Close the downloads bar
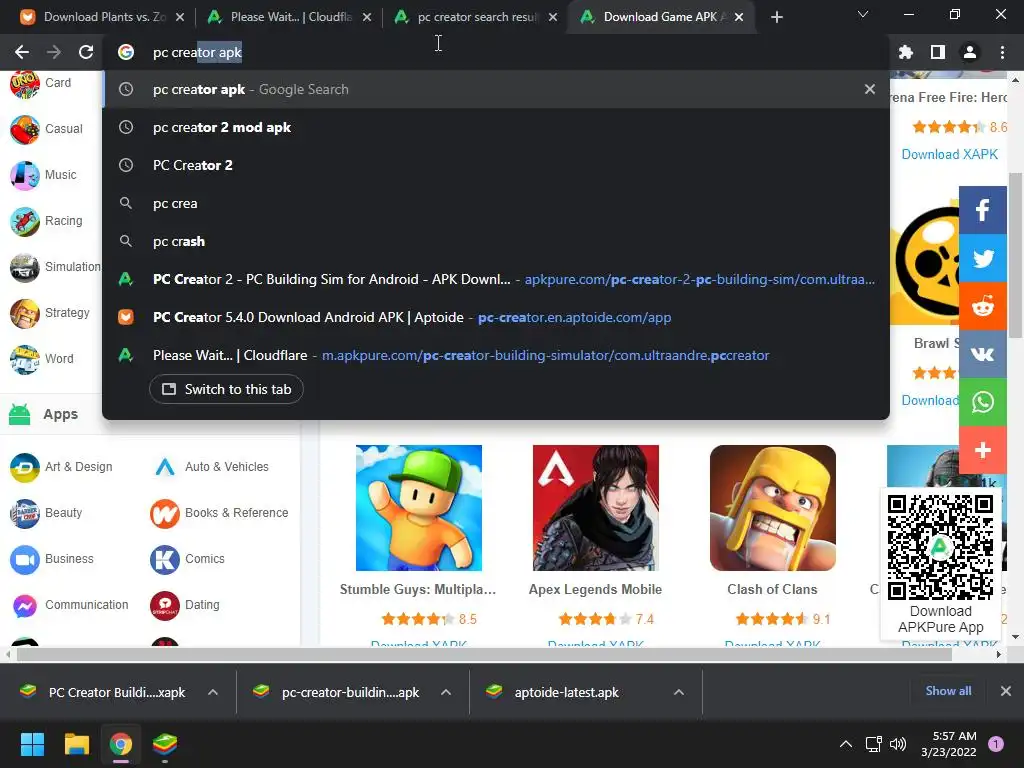This screenshot has width=1024, height=768. tap(1006, 691)
